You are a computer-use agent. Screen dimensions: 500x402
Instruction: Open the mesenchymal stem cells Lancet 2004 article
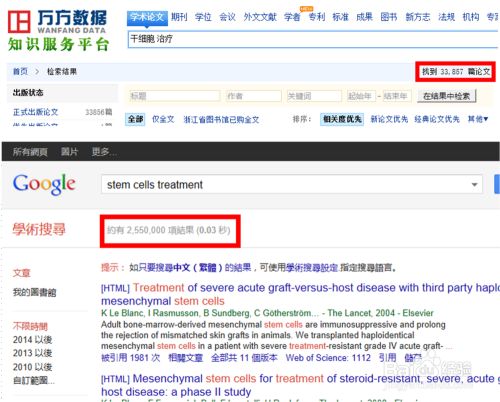point(300,294)
